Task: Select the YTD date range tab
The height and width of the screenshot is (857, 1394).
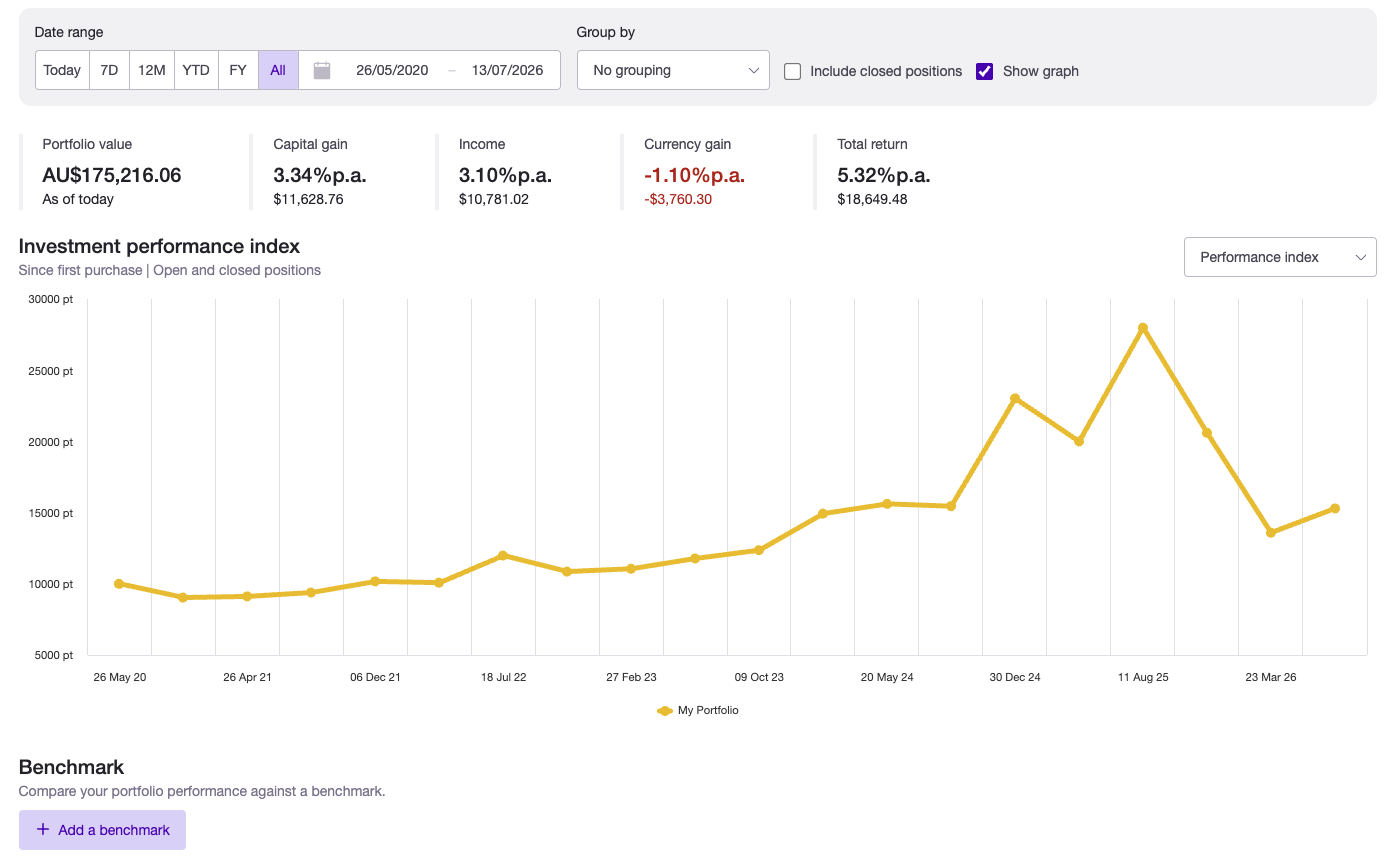Action: point(196,70)
